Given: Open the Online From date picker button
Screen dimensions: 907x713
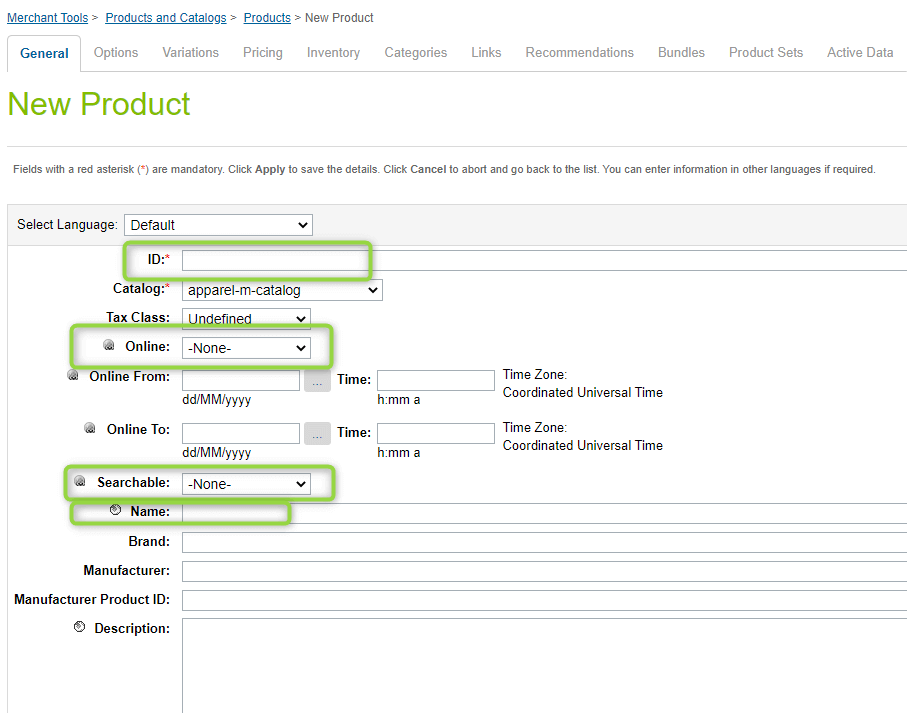Looking at the screenshot, I should tap(317, 381).
